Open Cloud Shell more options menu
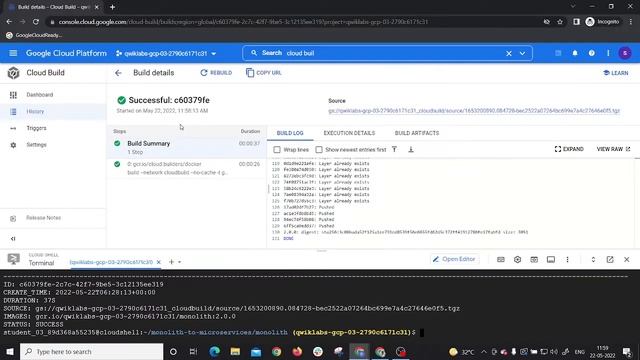 [567, 260]
